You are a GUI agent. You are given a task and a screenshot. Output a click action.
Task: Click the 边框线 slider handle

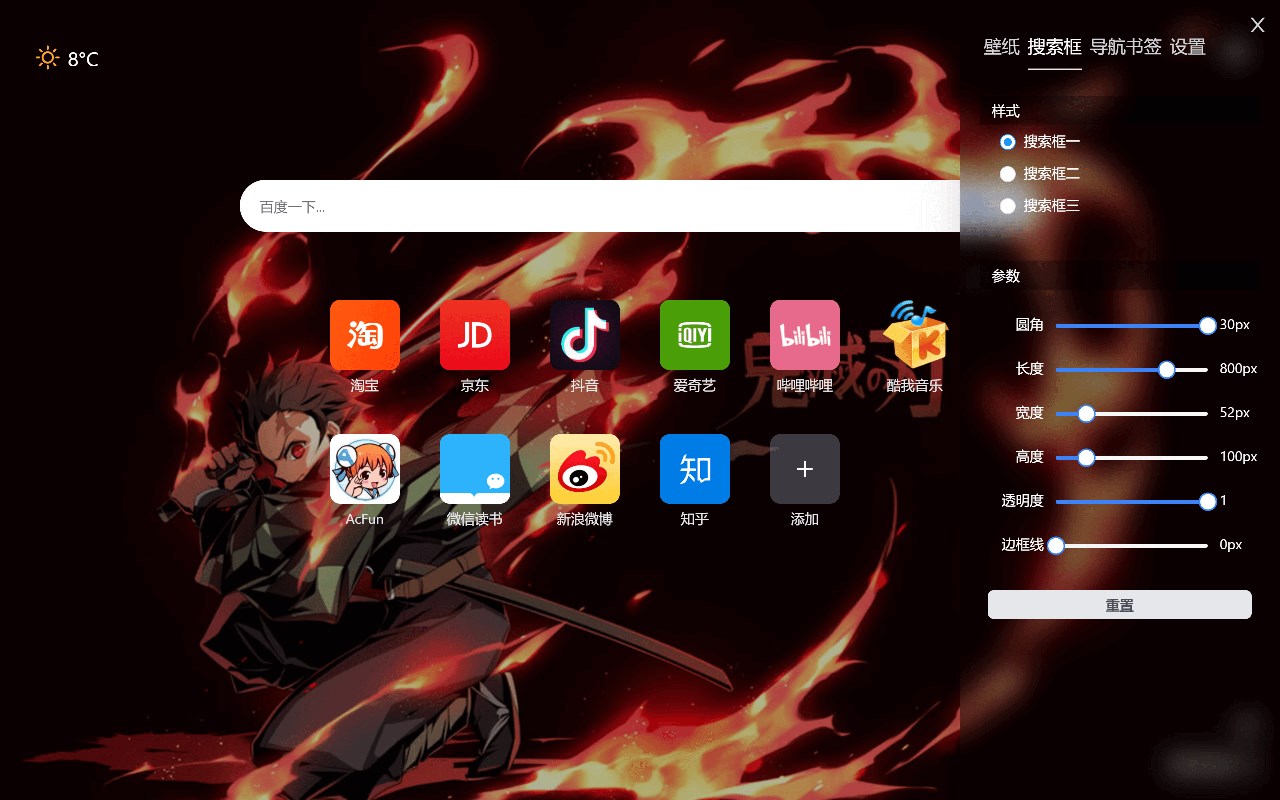tap(1056, 545)
